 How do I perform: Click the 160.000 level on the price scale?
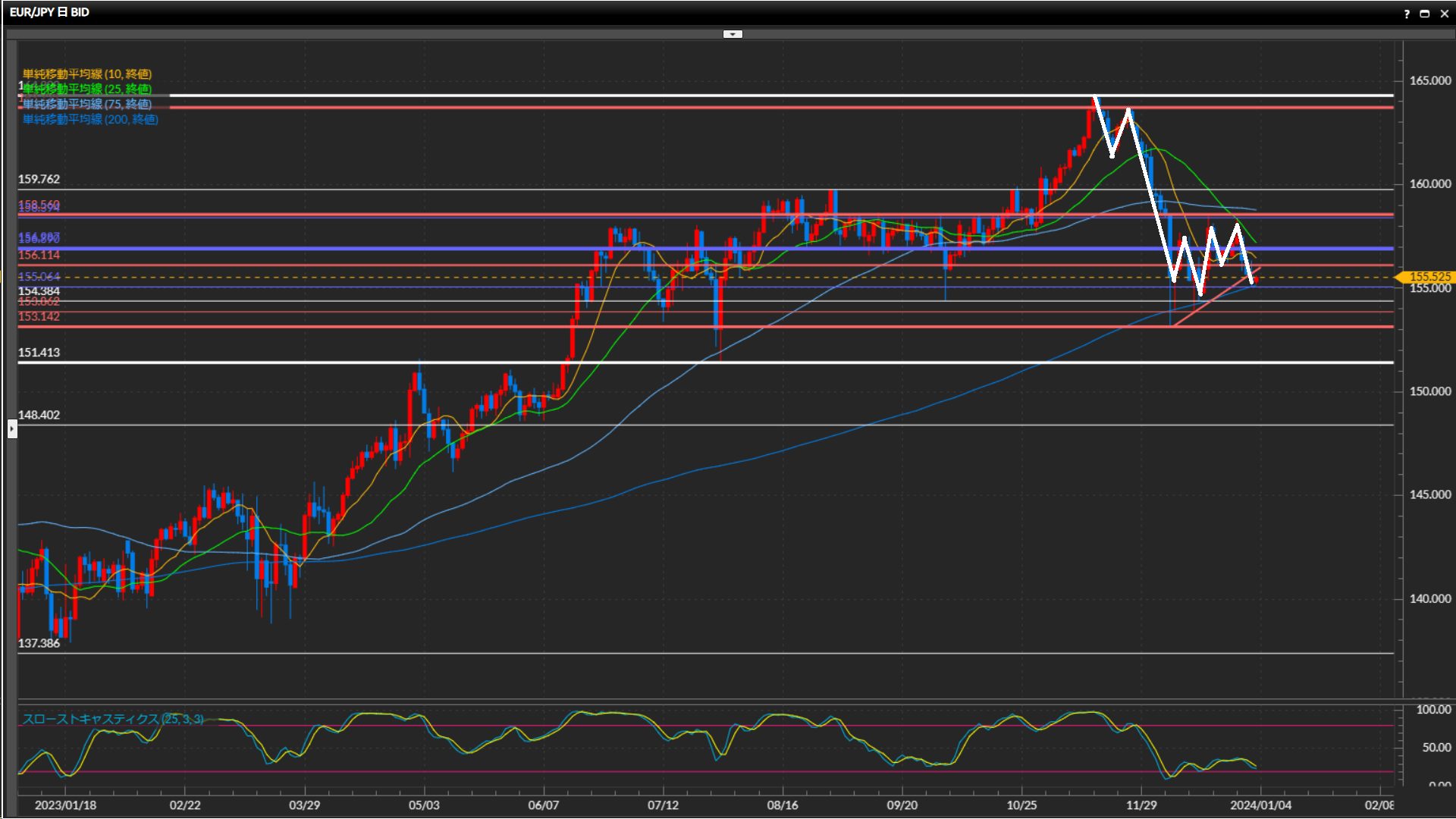pyautogui.click(x=1429, y=184)
